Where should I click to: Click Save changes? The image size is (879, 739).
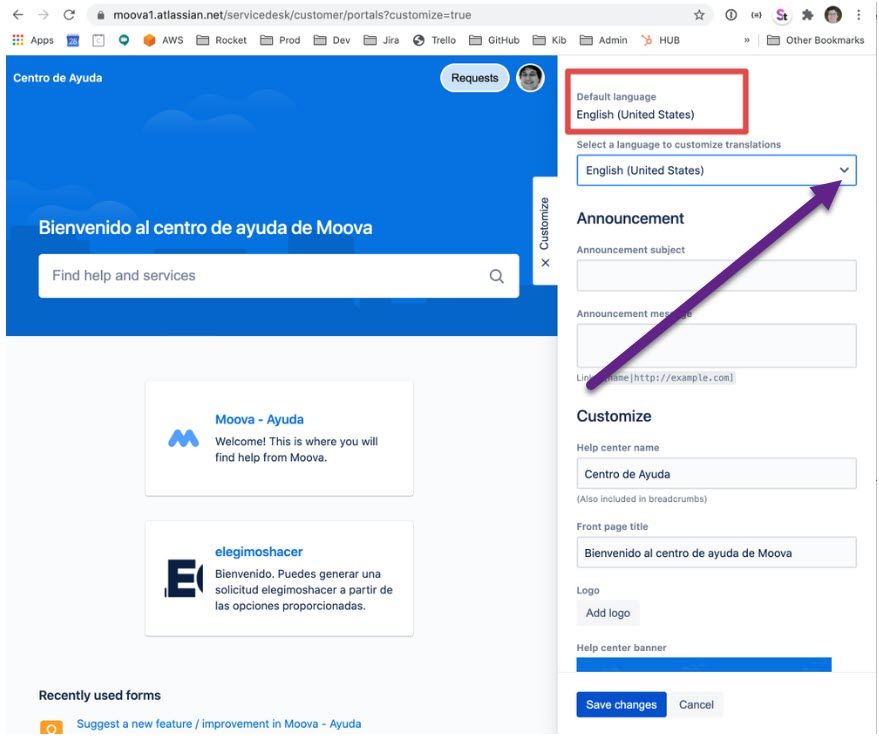point(621,705)
